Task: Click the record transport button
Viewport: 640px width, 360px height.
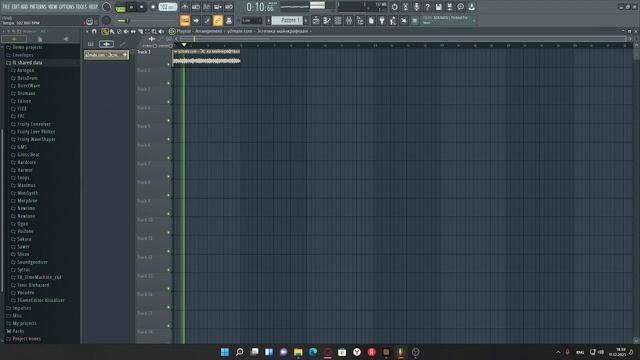Action: click(x=153, y=7)
